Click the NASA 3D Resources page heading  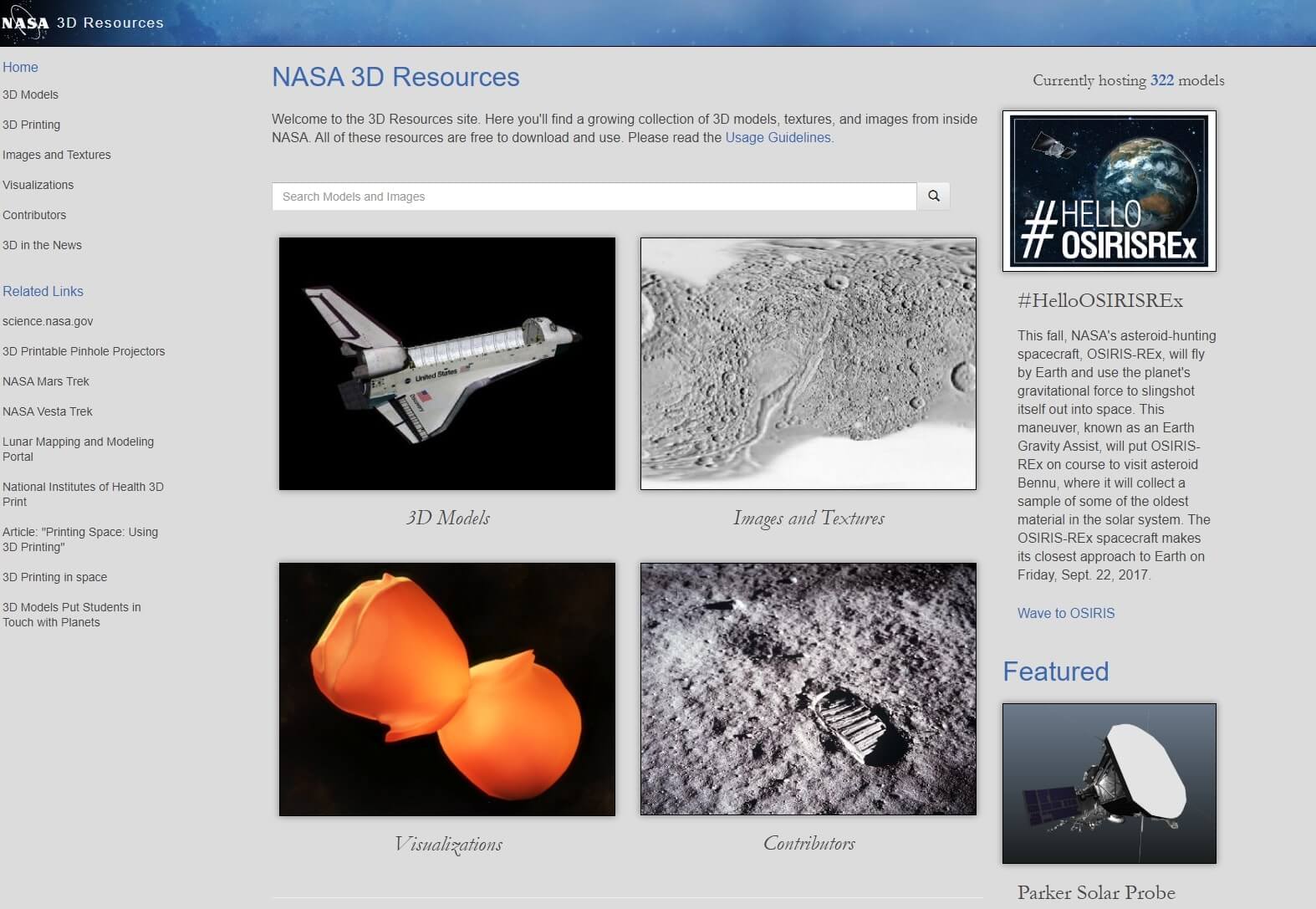pyautogui.click(x=395, y=77)
